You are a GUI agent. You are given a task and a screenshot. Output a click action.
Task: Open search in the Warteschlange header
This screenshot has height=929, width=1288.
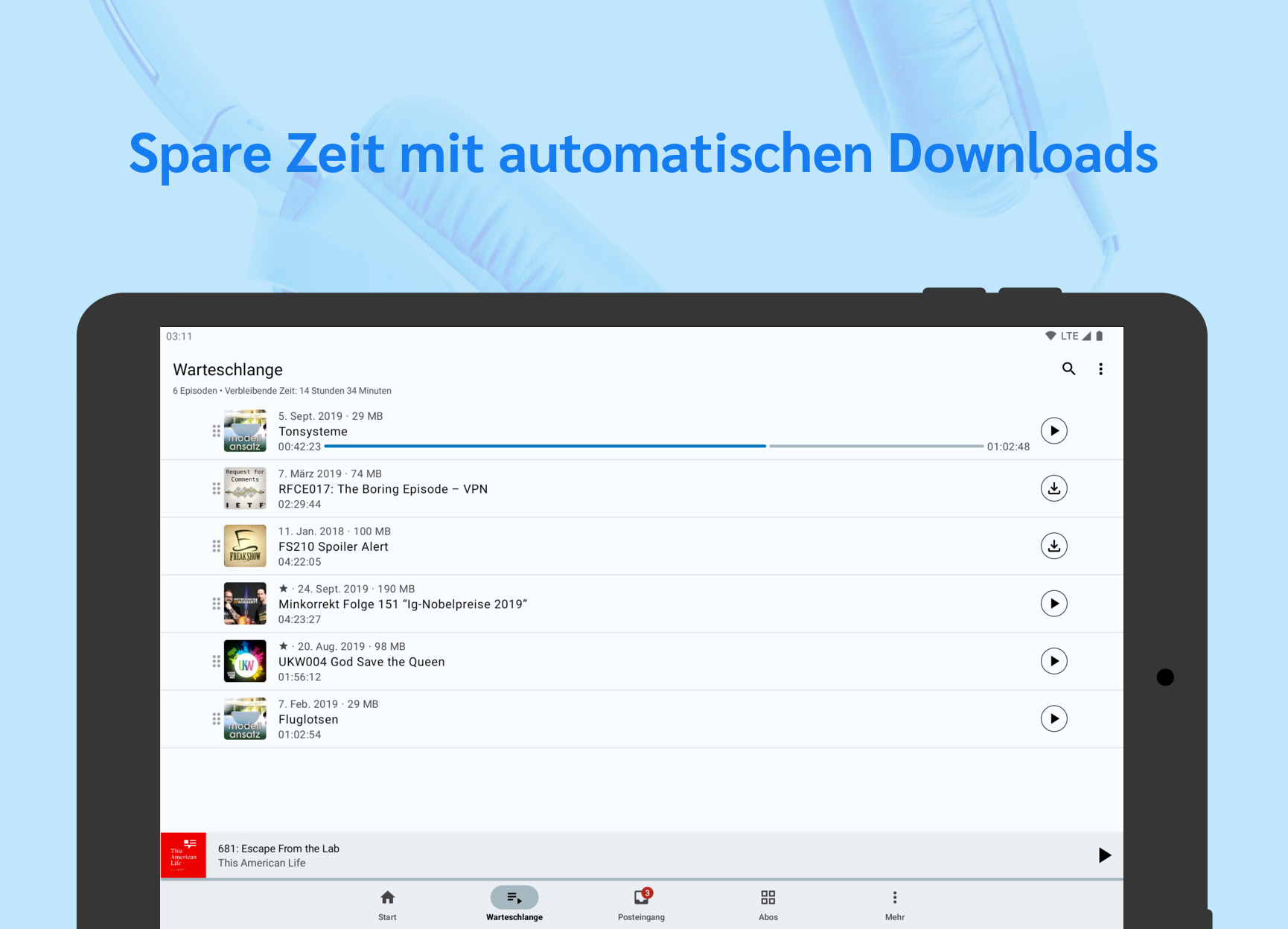[1068, 369]
